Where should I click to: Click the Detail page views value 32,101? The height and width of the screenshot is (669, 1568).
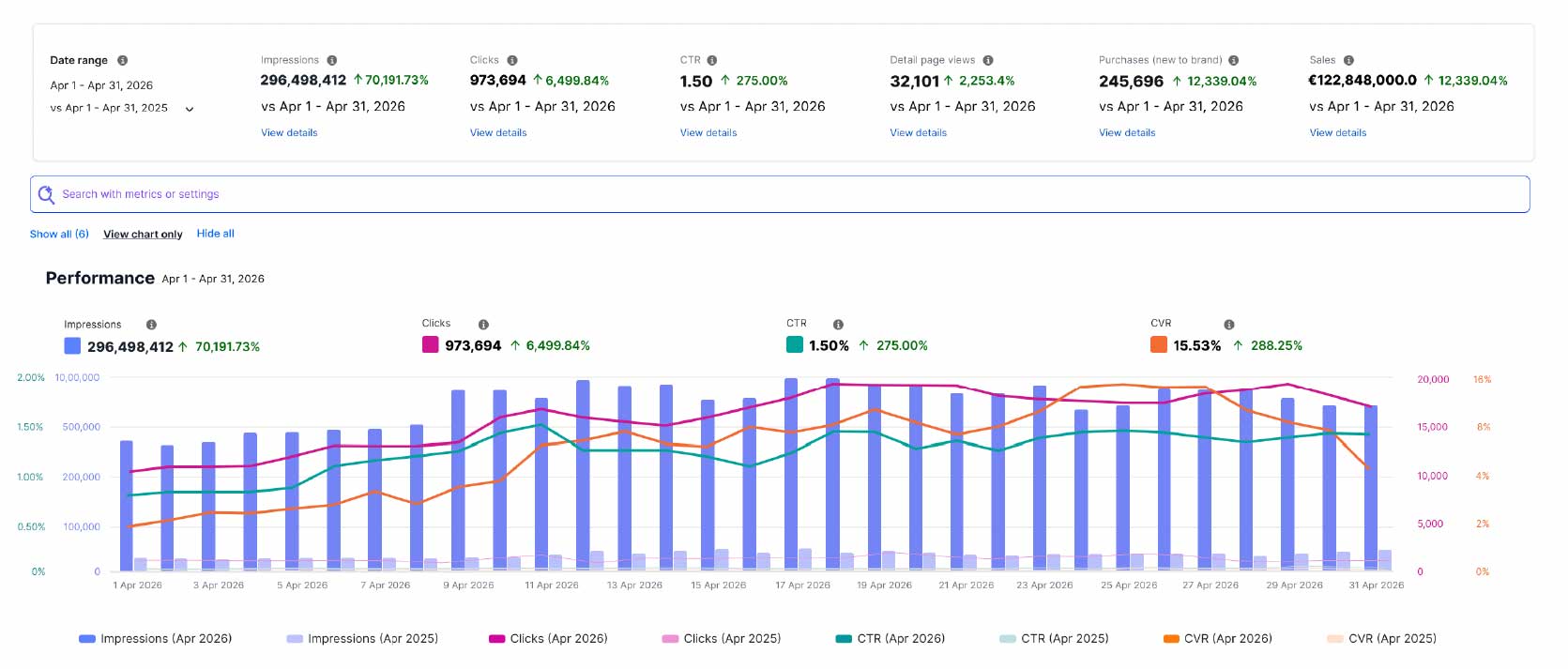[915, 82]
